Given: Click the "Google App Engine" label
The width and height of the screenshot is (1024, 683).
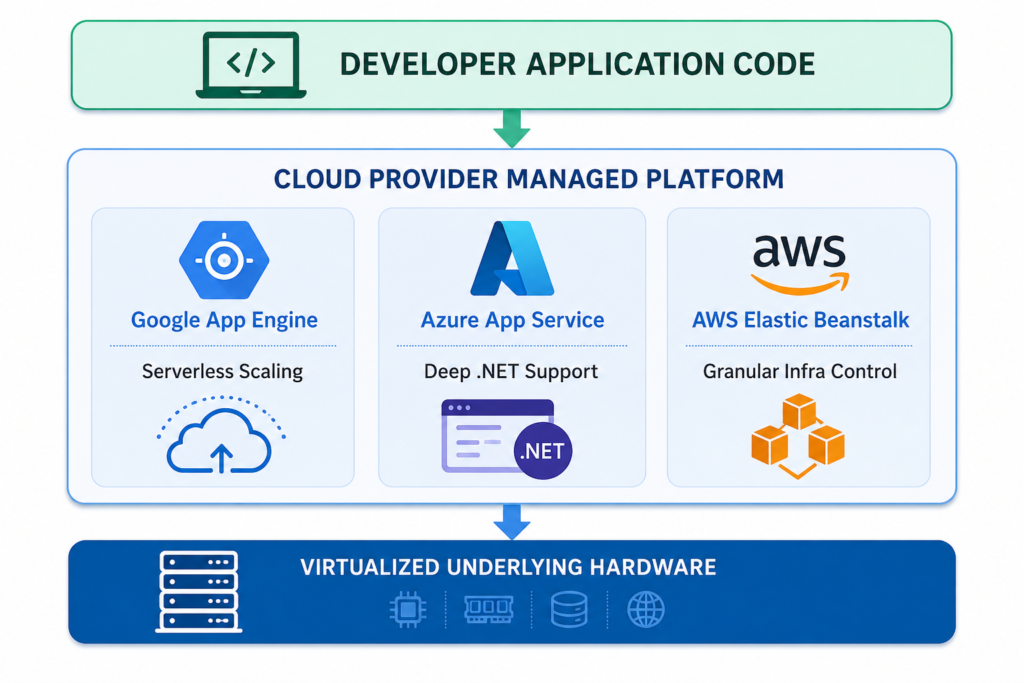Looking at the screenshot, I should [224, 320].
